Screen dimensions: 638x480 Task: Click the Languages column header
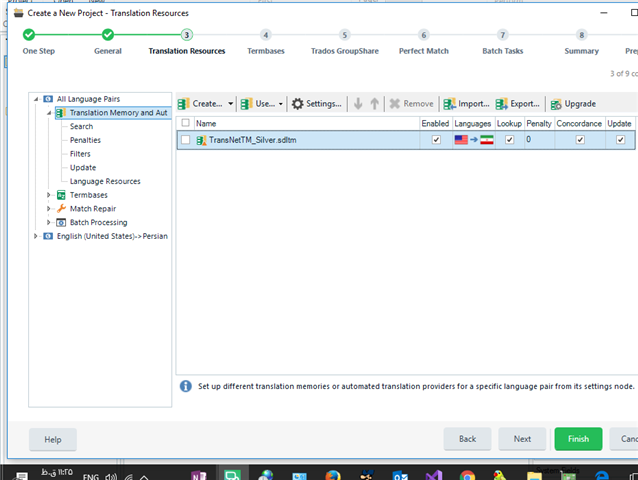tap(473, 123)
